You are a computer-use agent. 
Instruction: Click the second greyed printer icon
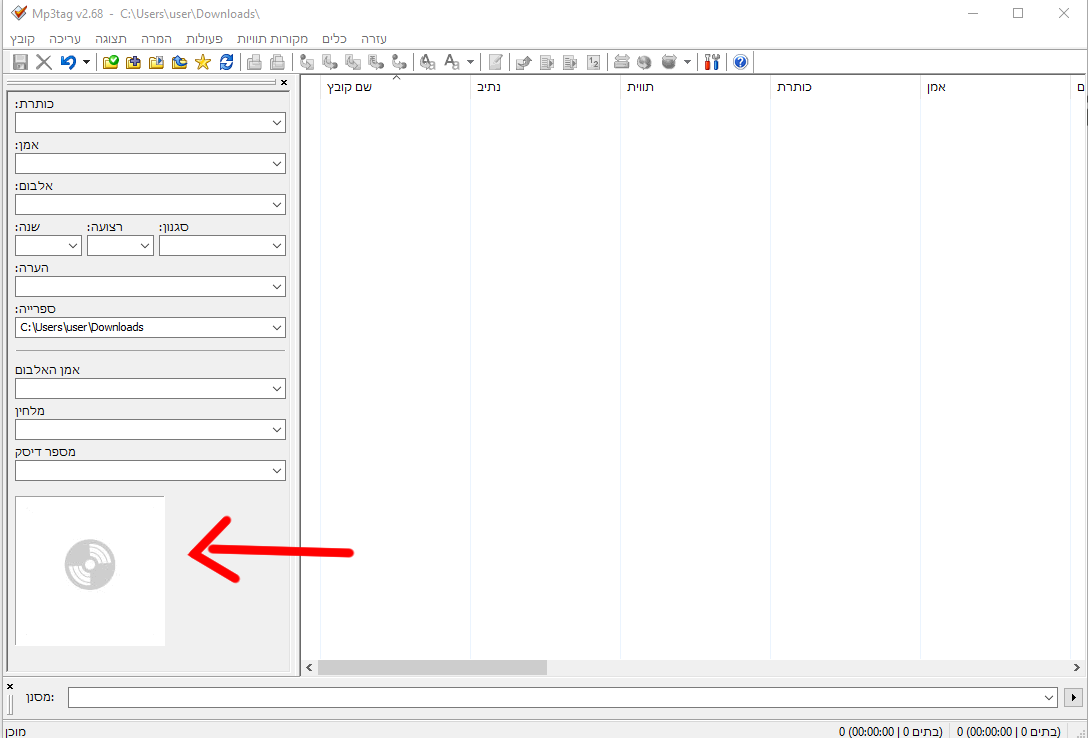point(278,62)
